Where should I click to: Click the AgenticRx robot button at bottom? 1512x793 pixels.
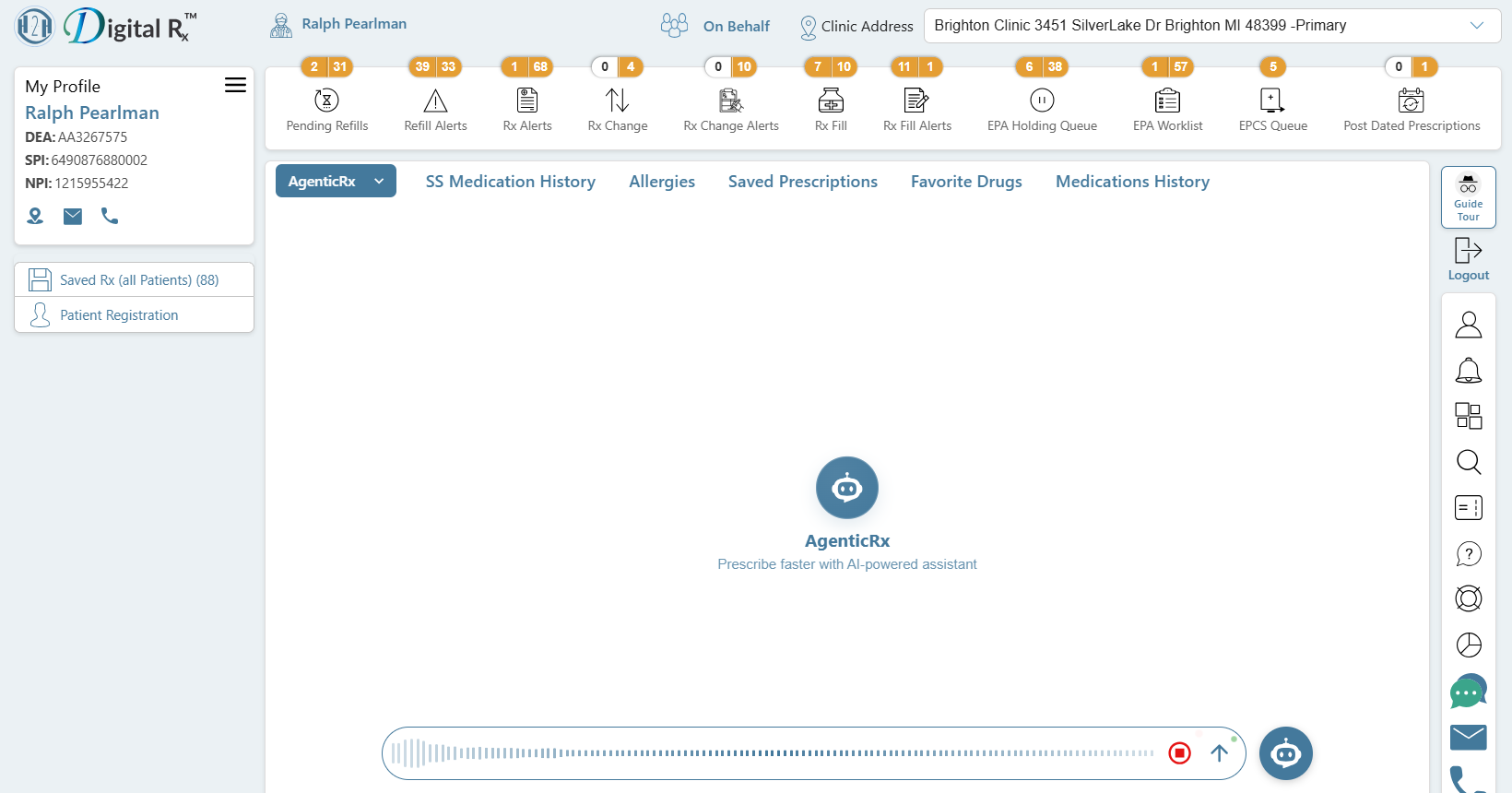1286,754
